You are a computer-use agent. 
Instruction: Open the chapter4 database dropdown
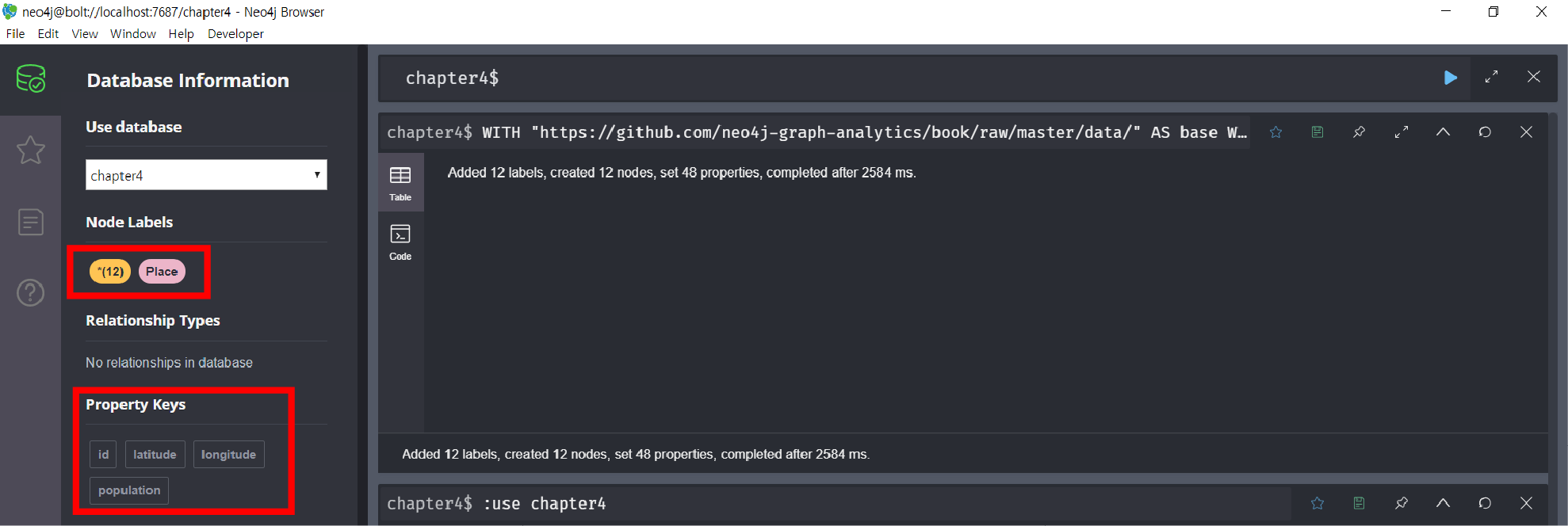206,175
